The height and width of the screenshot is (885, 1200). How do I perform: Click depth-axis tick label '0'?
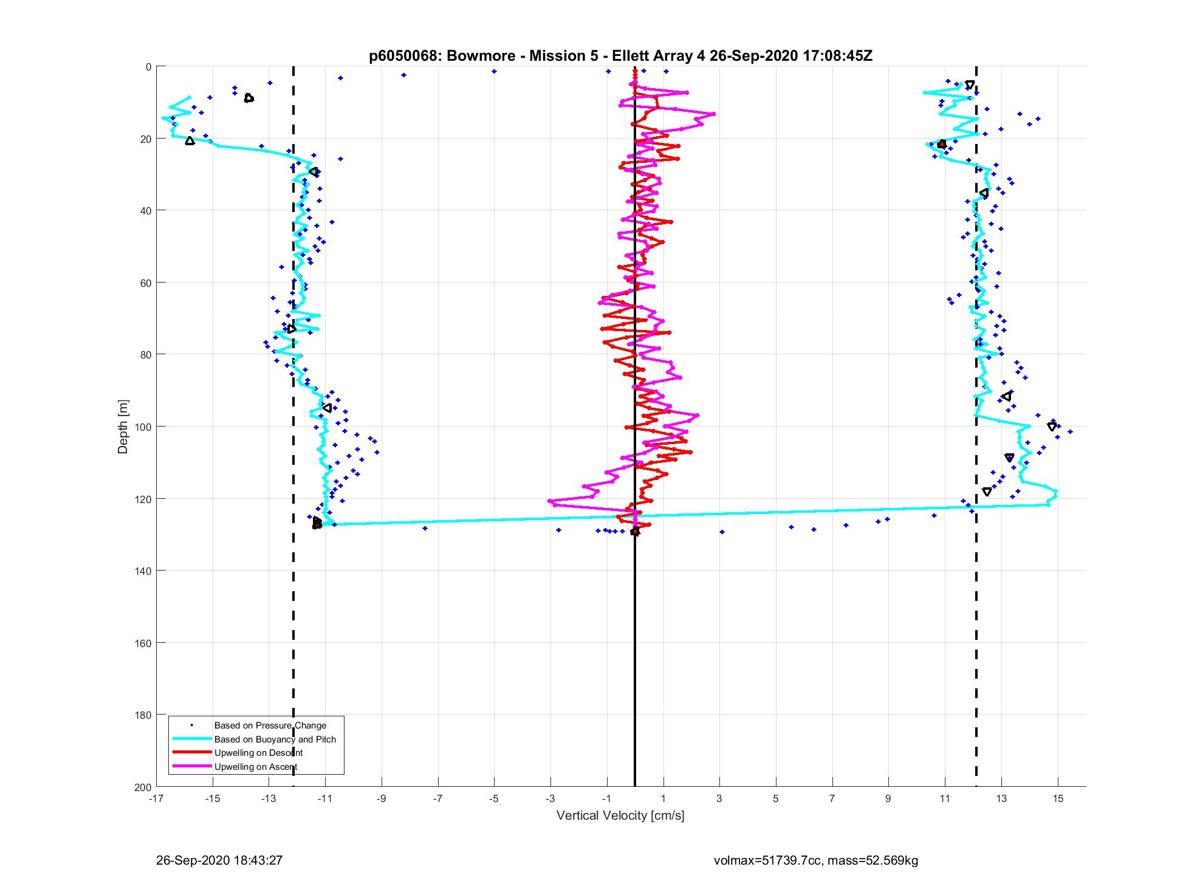(148, 67)
